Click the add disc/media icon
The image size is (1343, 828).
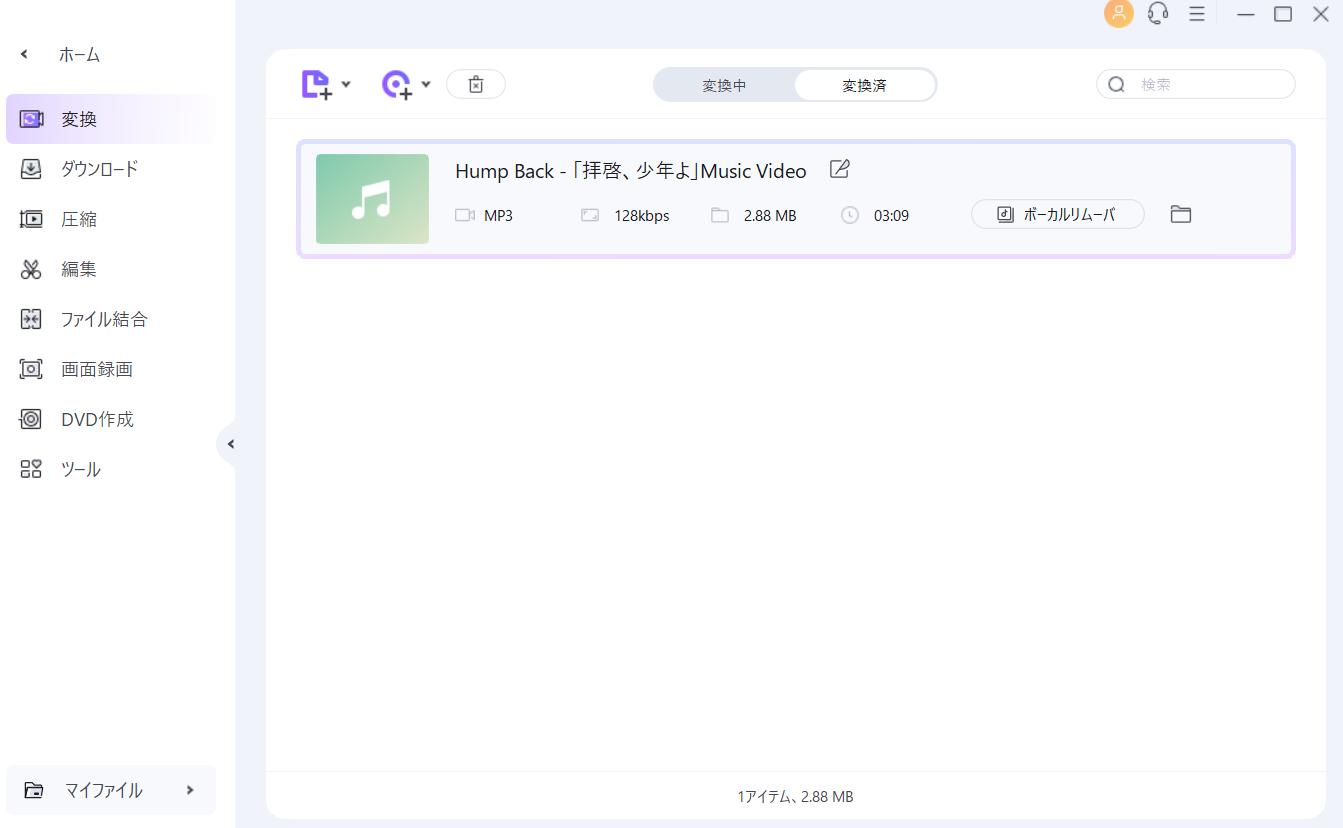(x=397, y=85)
